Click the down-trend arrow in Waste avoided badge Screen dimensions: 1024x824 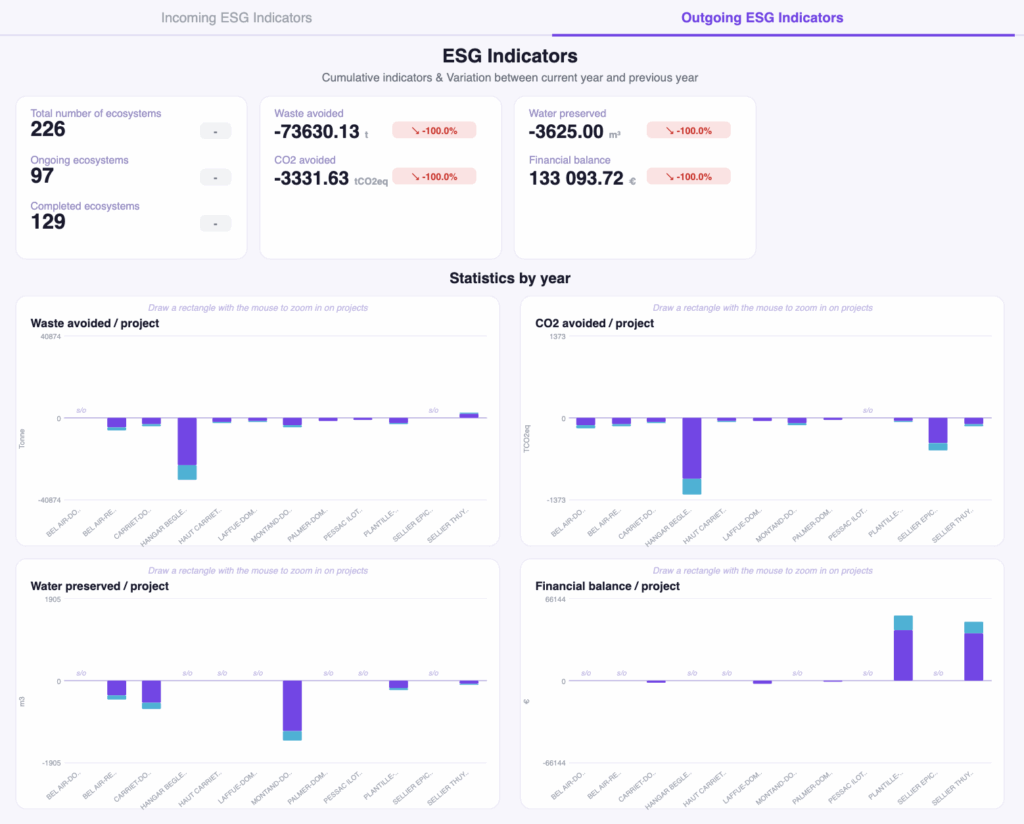point(402,130)
